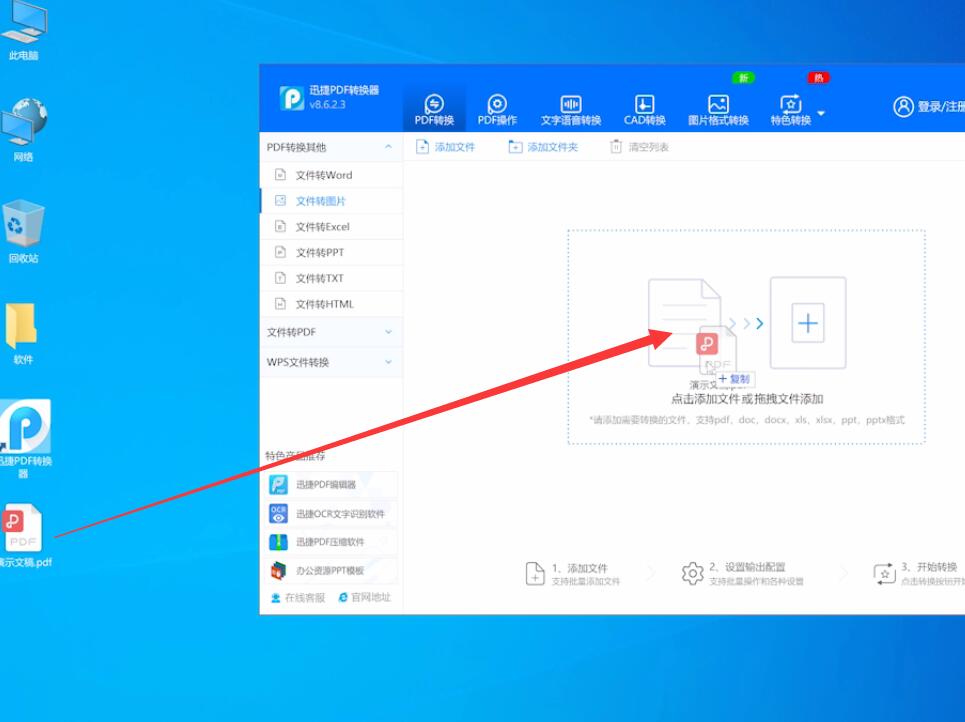The image size is (965, 722).
Task: Open the PDF操作 tab
Action: point(497,110)
